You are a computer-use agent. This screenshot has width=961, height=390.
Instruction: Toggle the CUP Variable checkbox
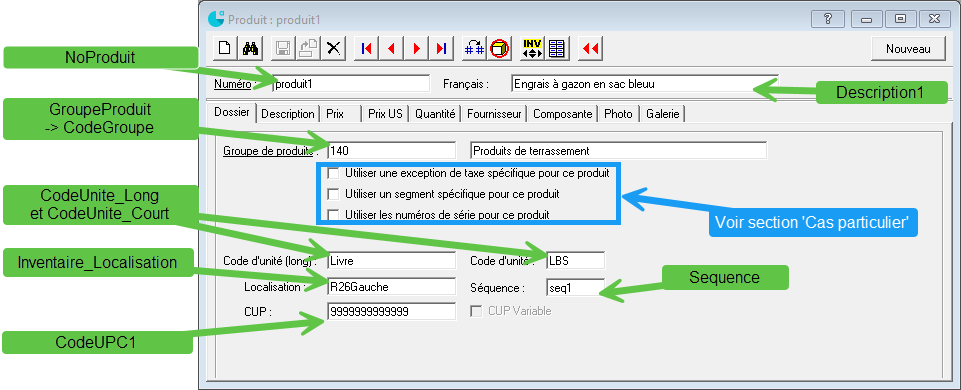476,312
